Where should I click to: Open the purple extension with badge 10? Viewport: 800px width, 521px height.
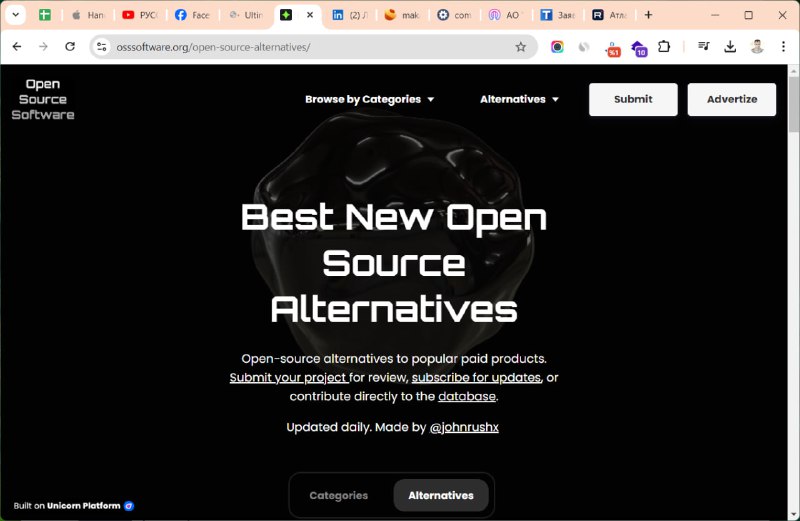pyautogui.click(x=639, y=48)
